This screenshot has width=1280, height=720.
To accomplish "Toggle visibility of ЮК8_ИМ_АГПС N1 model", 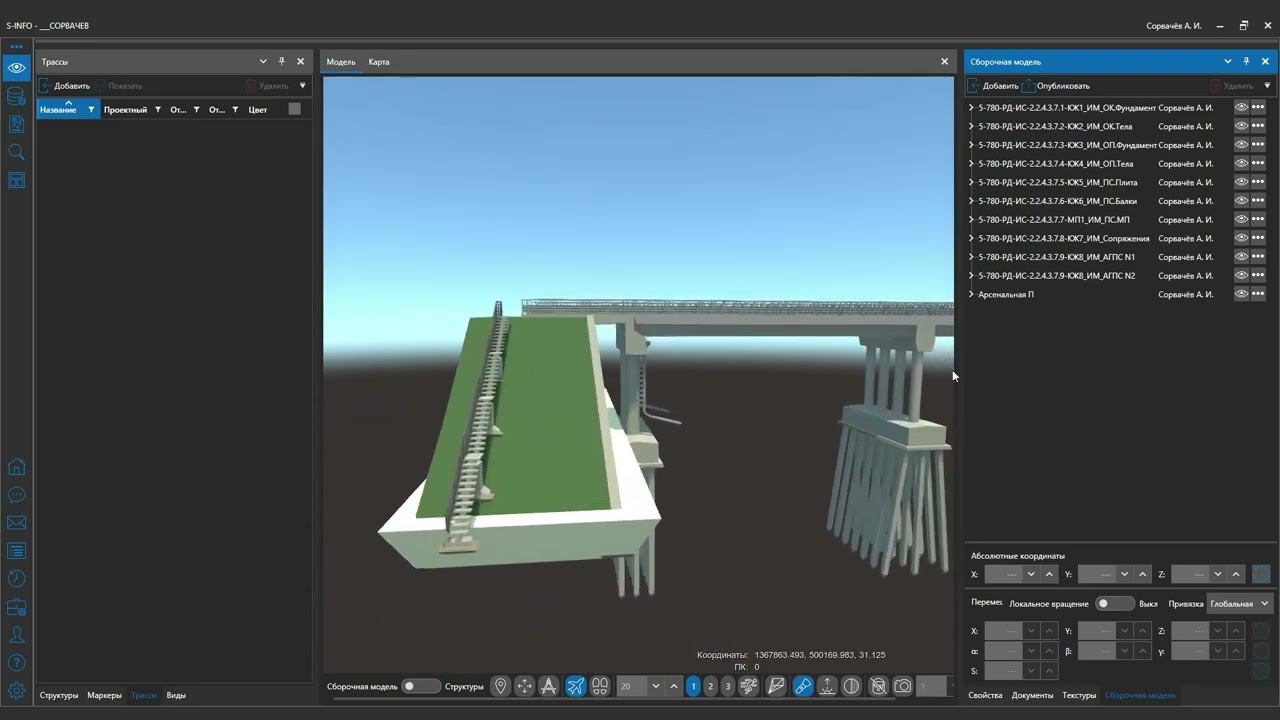I will click(1241, 257).
